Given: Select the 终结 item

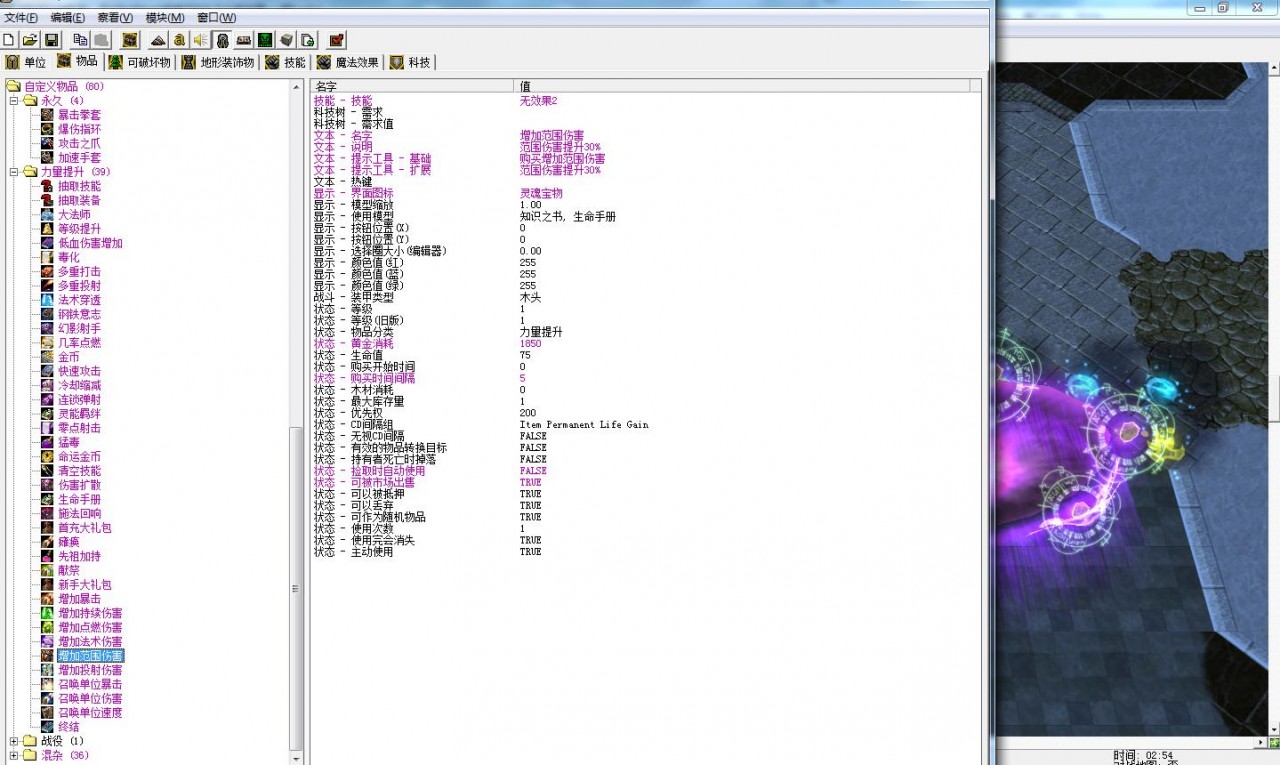Looking at the screenshot, I should [68, 727].
